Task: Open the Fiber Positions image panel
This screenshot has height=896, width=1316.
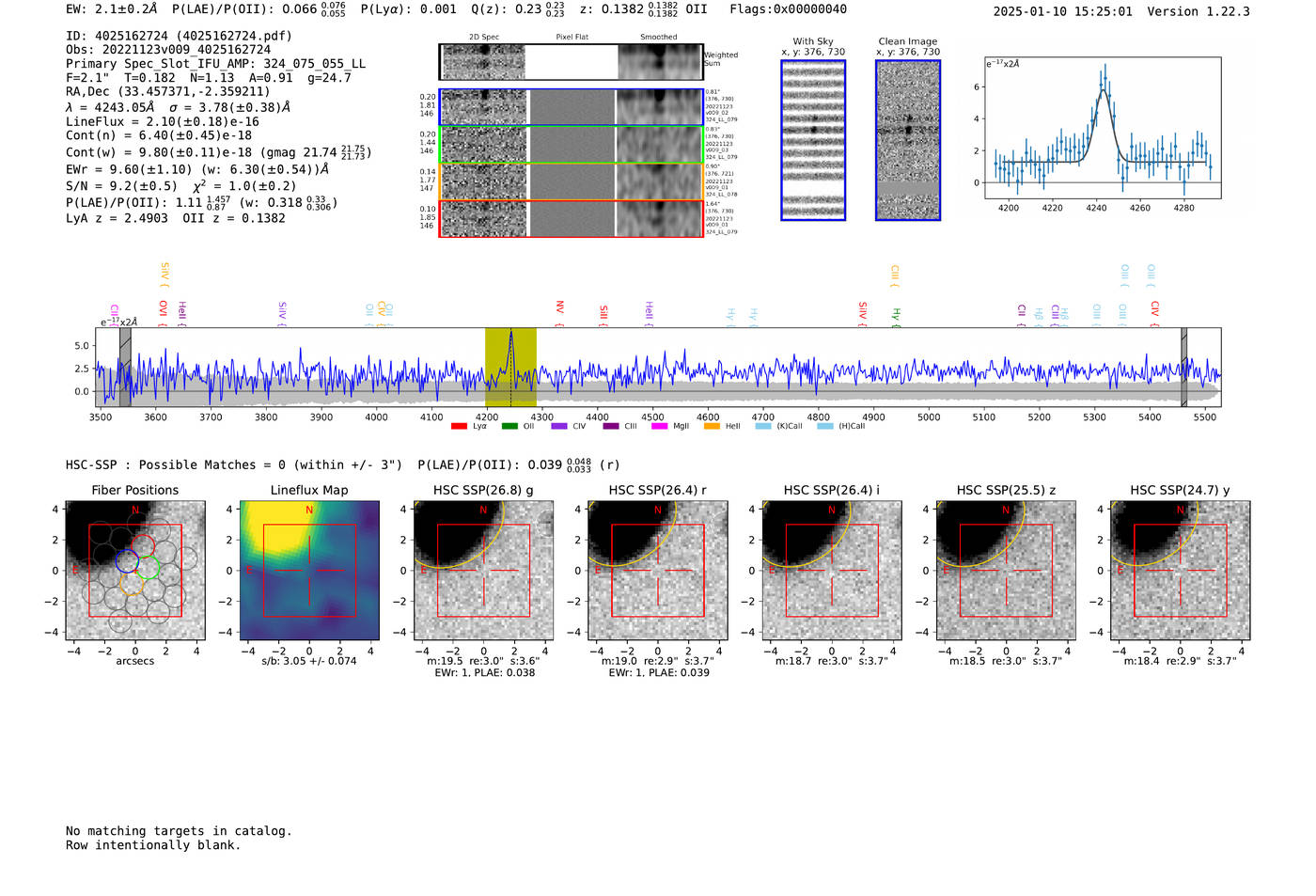Action: [x=135, y=571]
